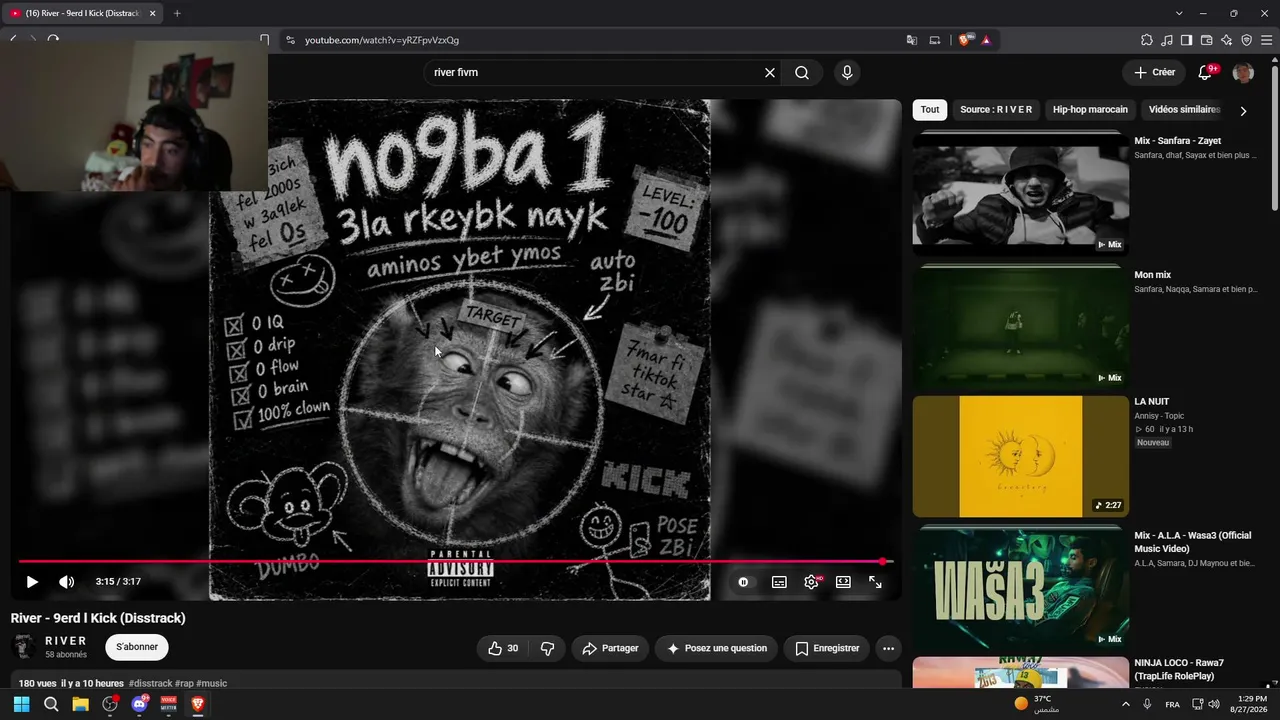Switch player to theater mode
The height and width of the screenshot is (720, 1280).
(x=843, y=582)
